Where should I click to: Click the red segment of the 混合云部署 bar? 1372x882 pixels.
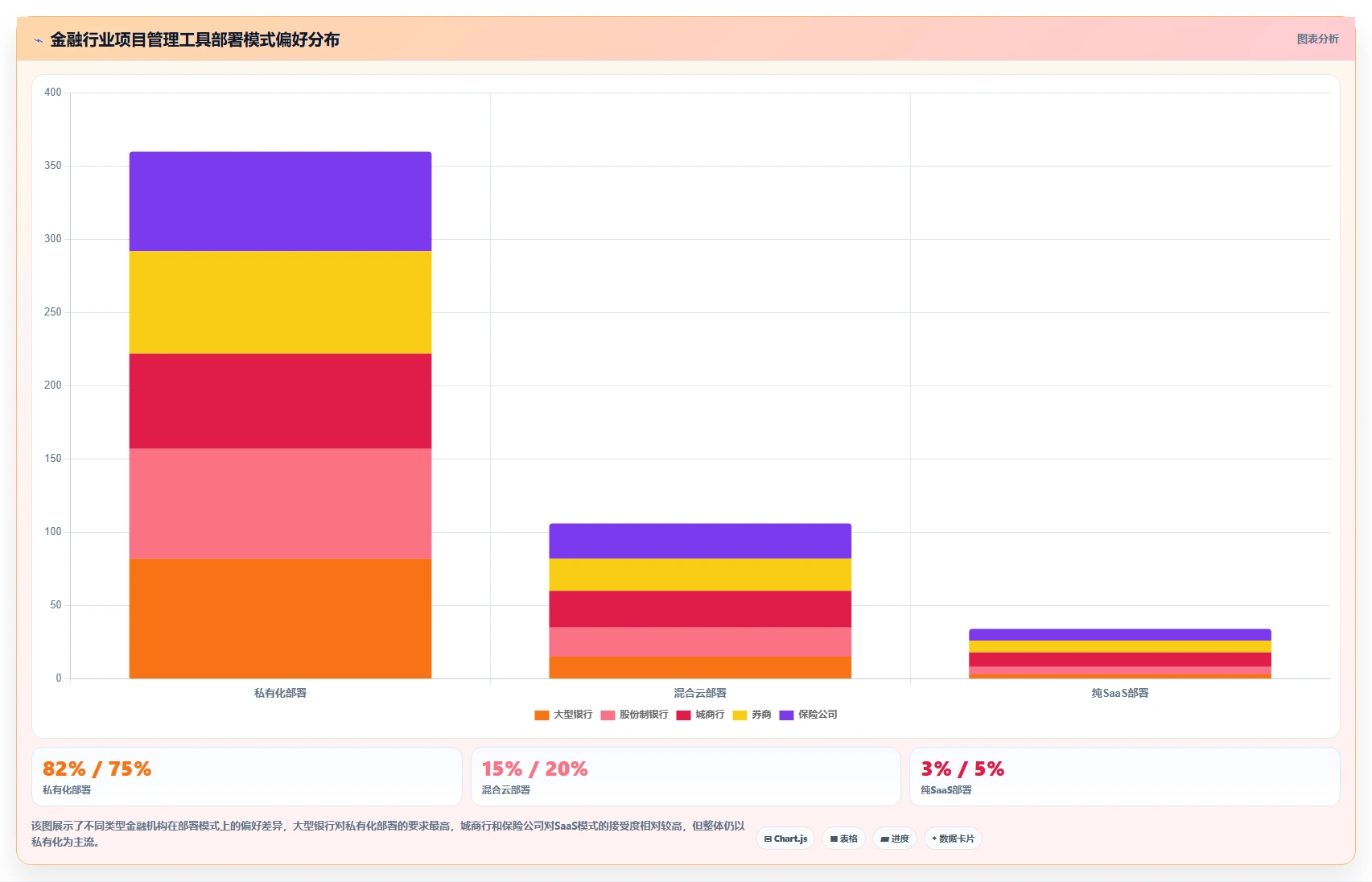[700, 609]
